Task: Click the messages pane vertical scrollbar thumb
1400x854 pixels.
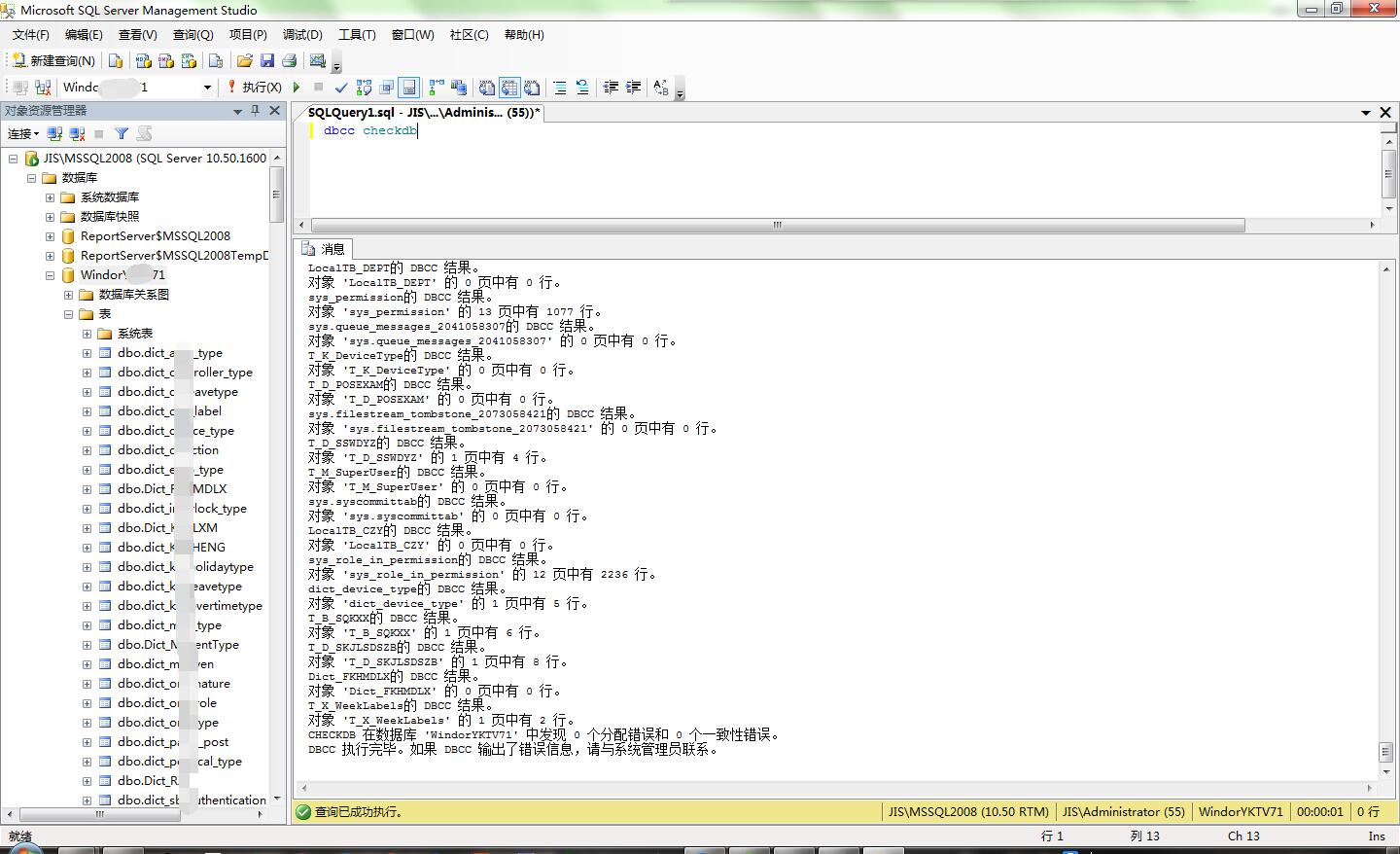Action: pos(1385,753)
